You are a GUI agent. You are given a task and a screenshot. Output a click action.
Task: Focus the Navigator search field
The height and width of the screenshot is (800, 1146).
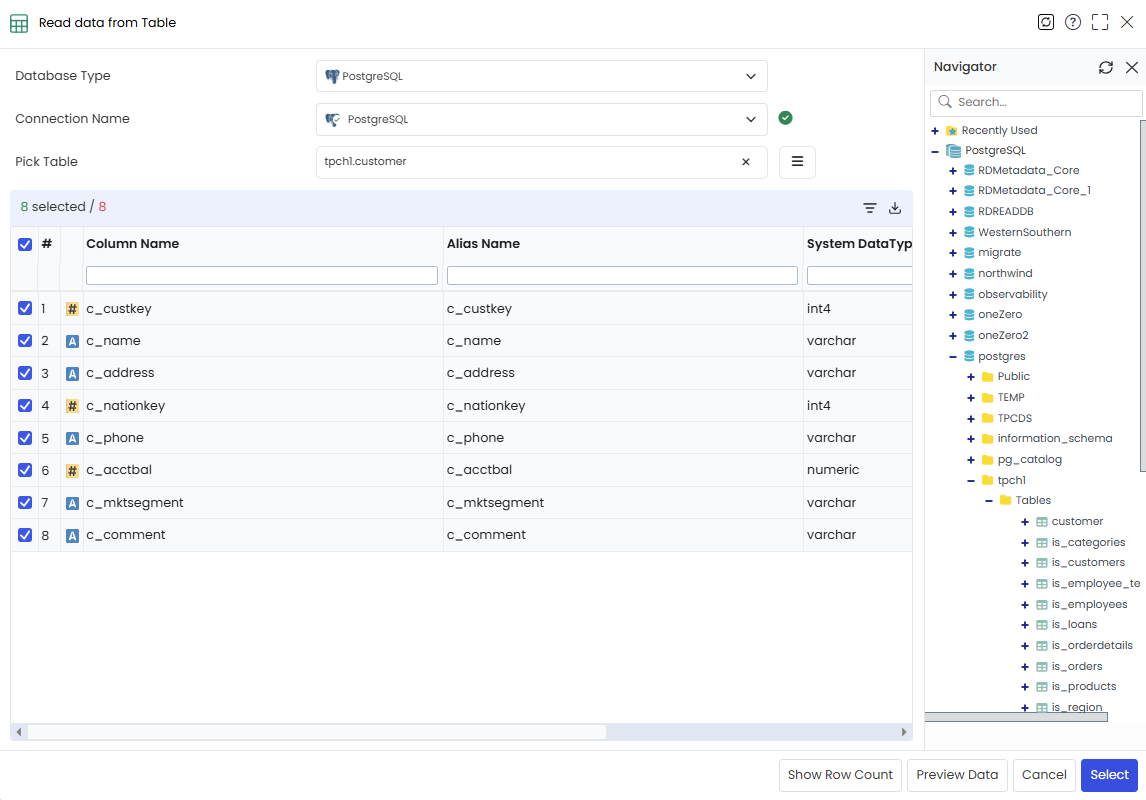click(x=1036, y=102)
